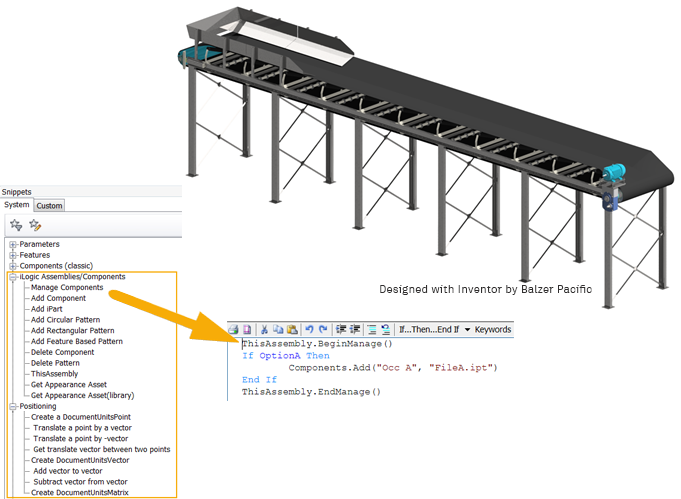Click the If OptionA Then code line

(286, 356)
